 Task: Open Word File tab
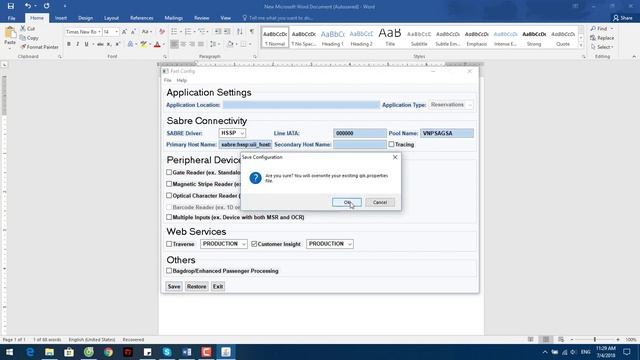click(x=11, y=18)
